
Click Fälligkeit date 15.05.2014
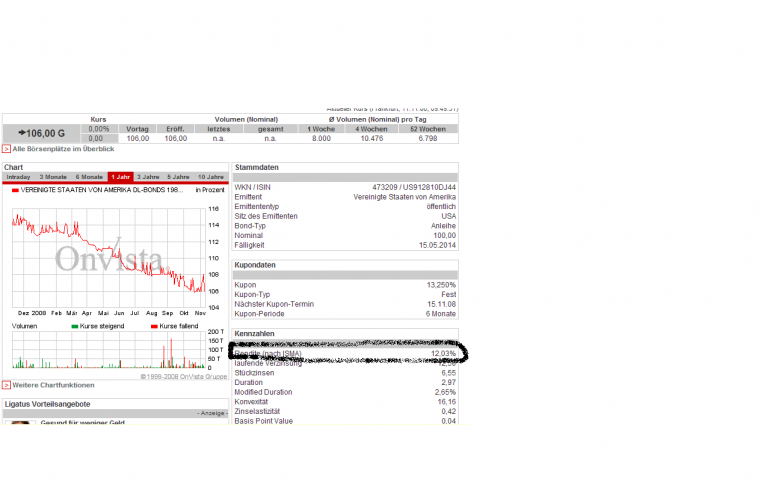[437, 245]
